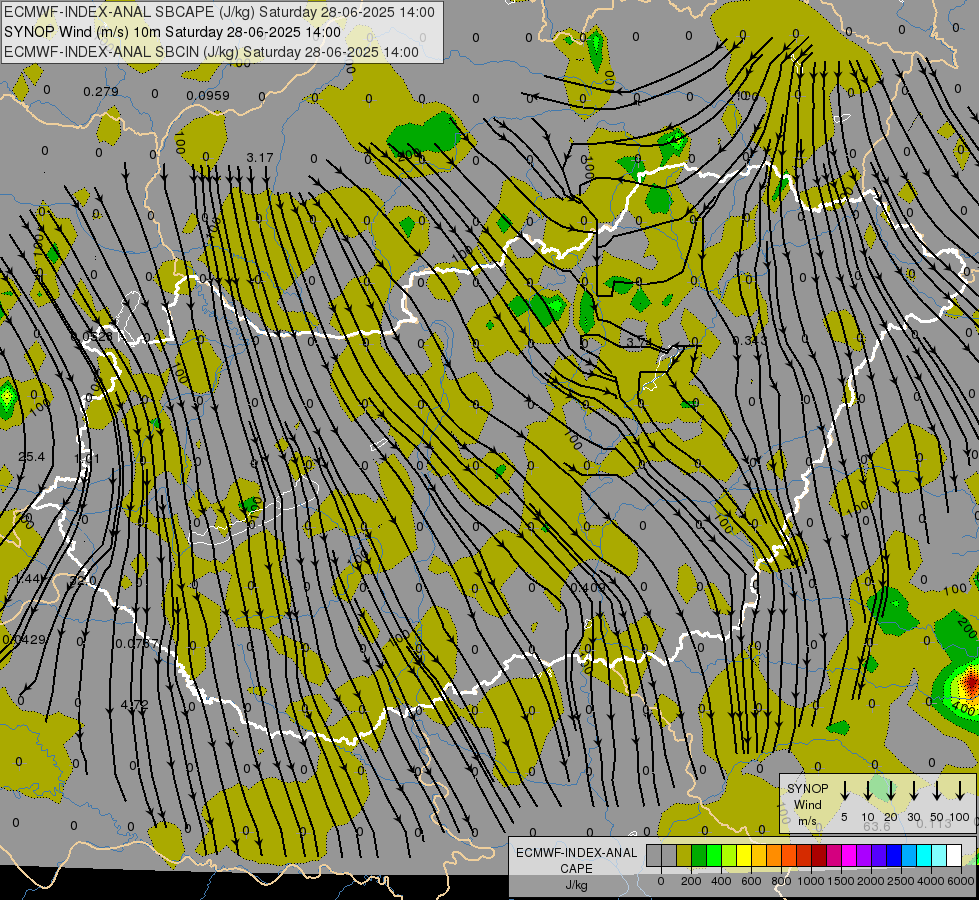979x900 pixels.
Task: Click the J/kg unit label
Action: point(576,885)
